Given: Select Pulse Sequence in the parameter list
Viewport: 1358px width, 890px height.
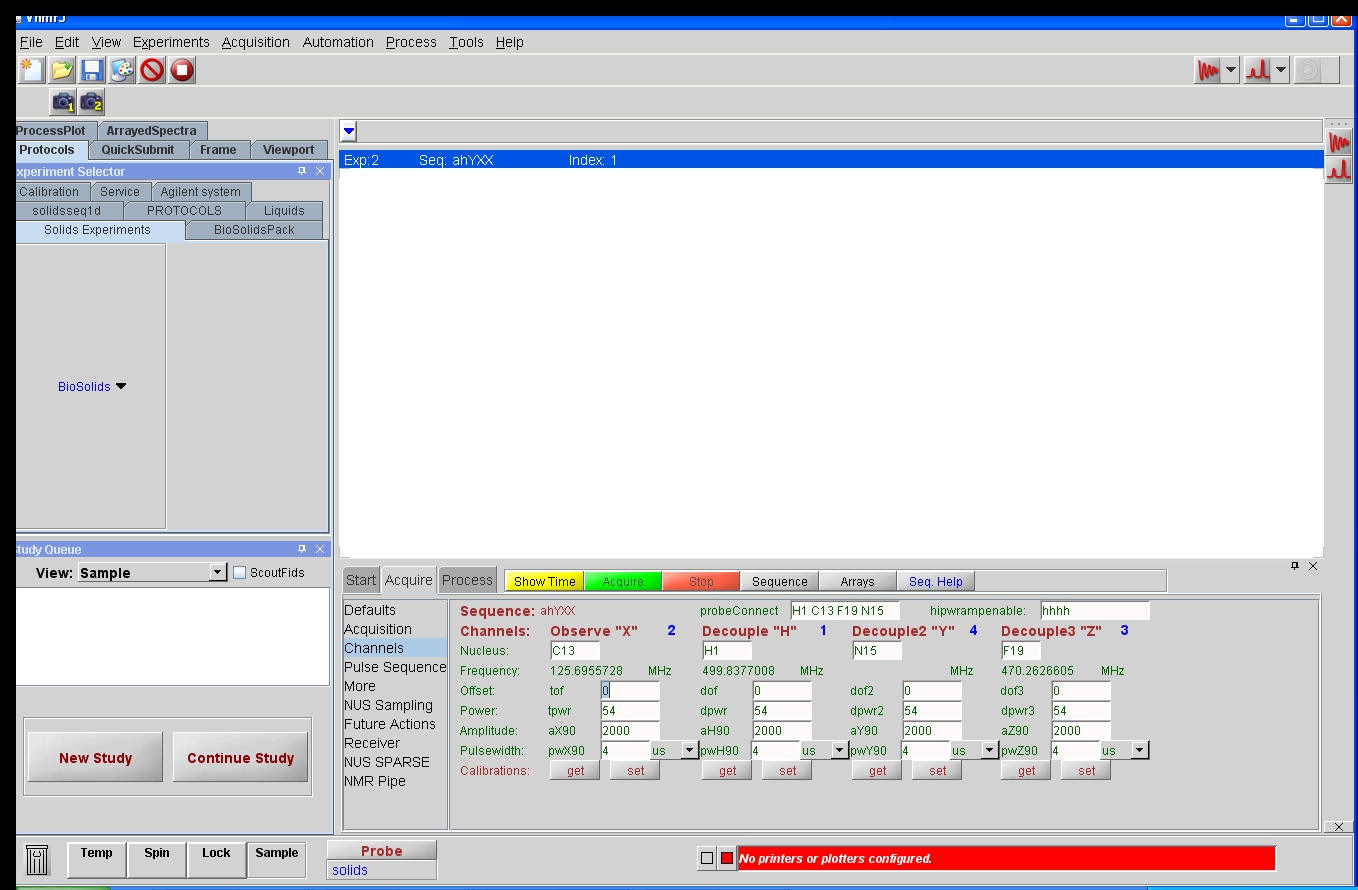Looking at the screenshot, I should pyautogui.click(x=394, y=667).
